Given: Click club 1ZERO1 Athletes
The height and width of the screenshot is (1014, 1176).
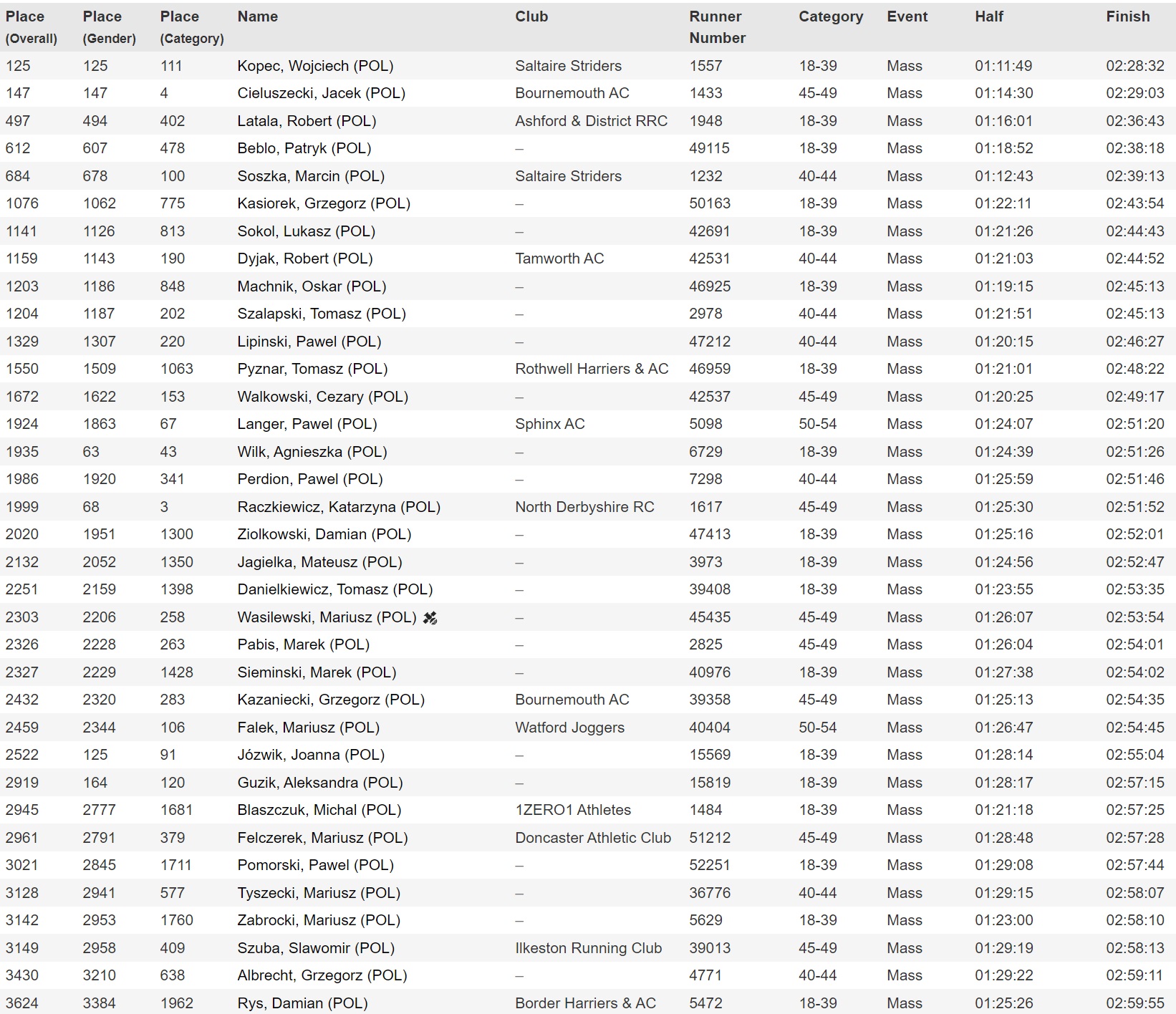Looking at the screenshot, I should click(x=573, y=810).
